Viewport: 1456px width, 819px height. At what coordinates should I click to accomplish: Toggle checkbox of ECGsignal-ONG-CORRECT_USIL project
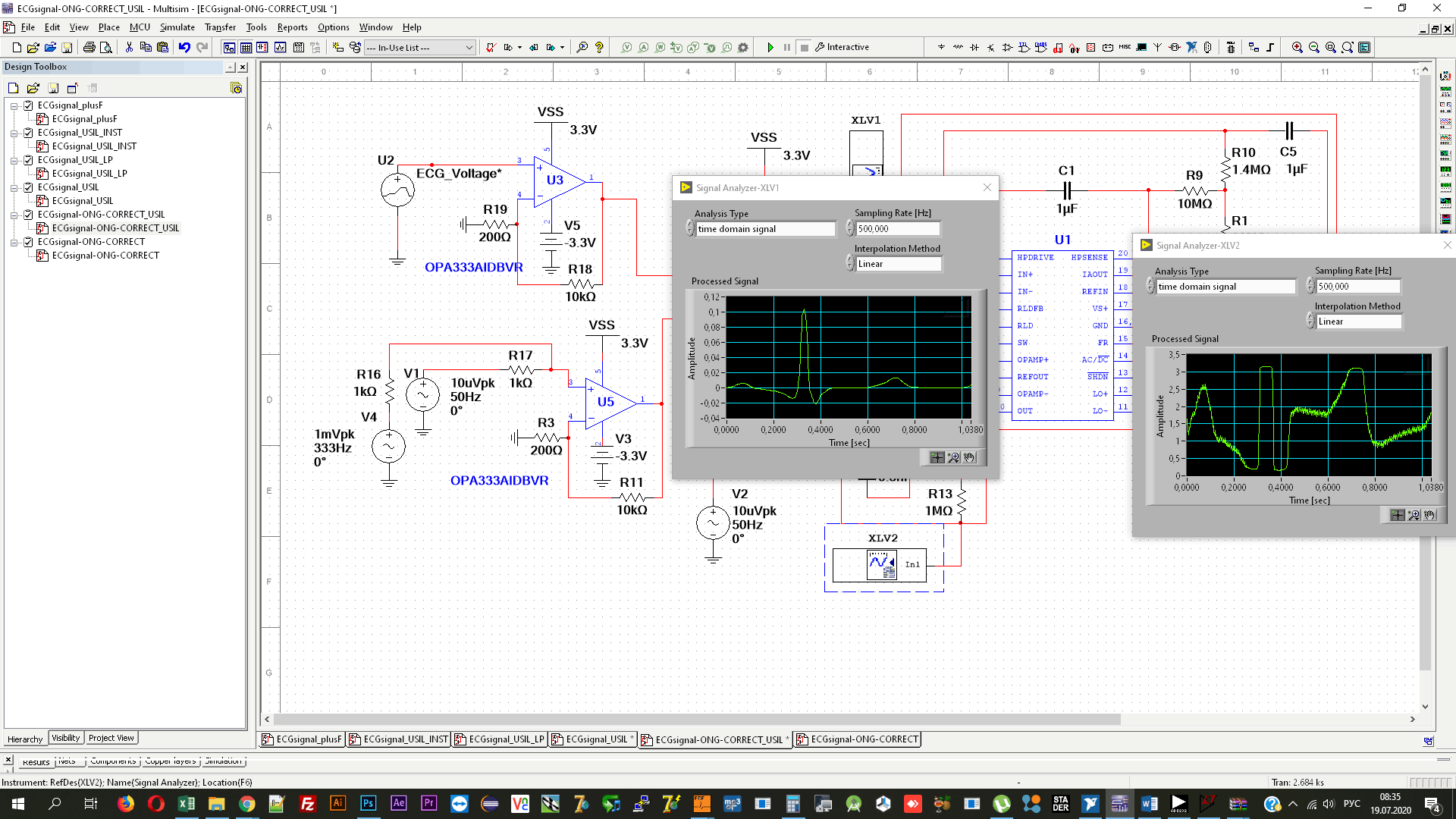pos(28,215)
